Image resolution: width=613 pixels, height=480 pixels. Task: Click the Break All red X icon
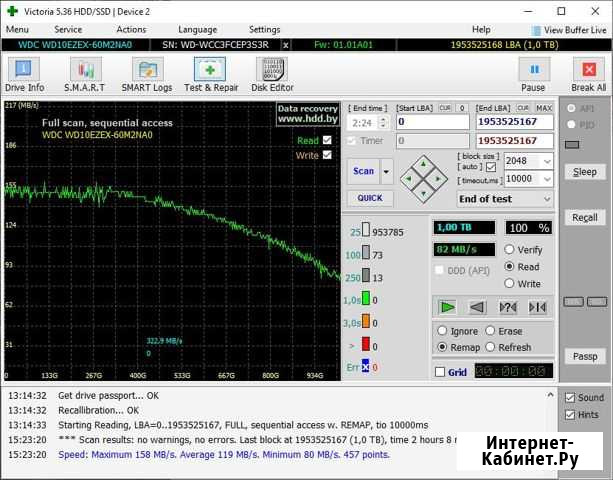click(589, 70)
